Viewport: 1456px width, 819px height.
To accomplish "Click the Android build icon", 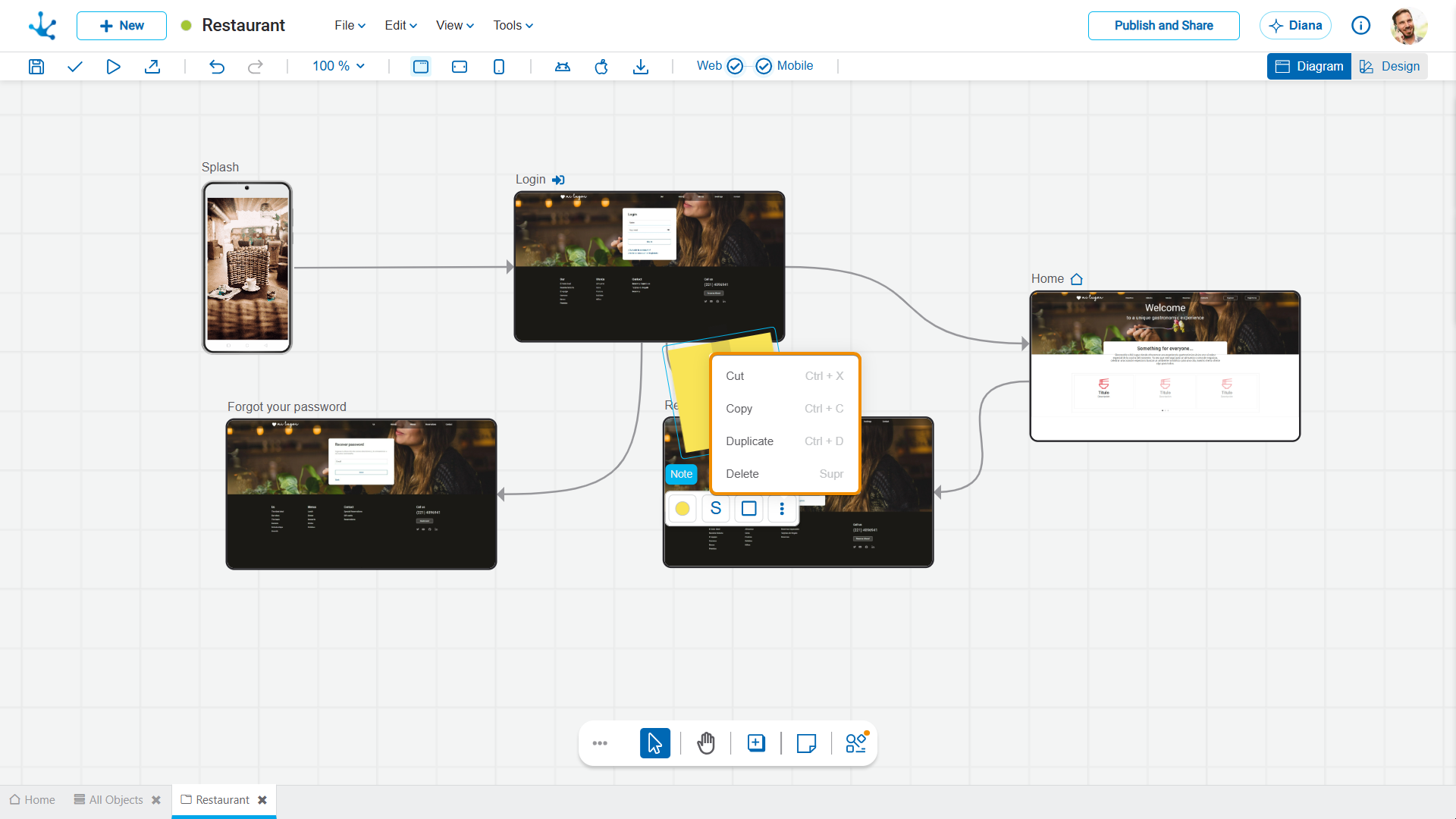I will 563,67.
